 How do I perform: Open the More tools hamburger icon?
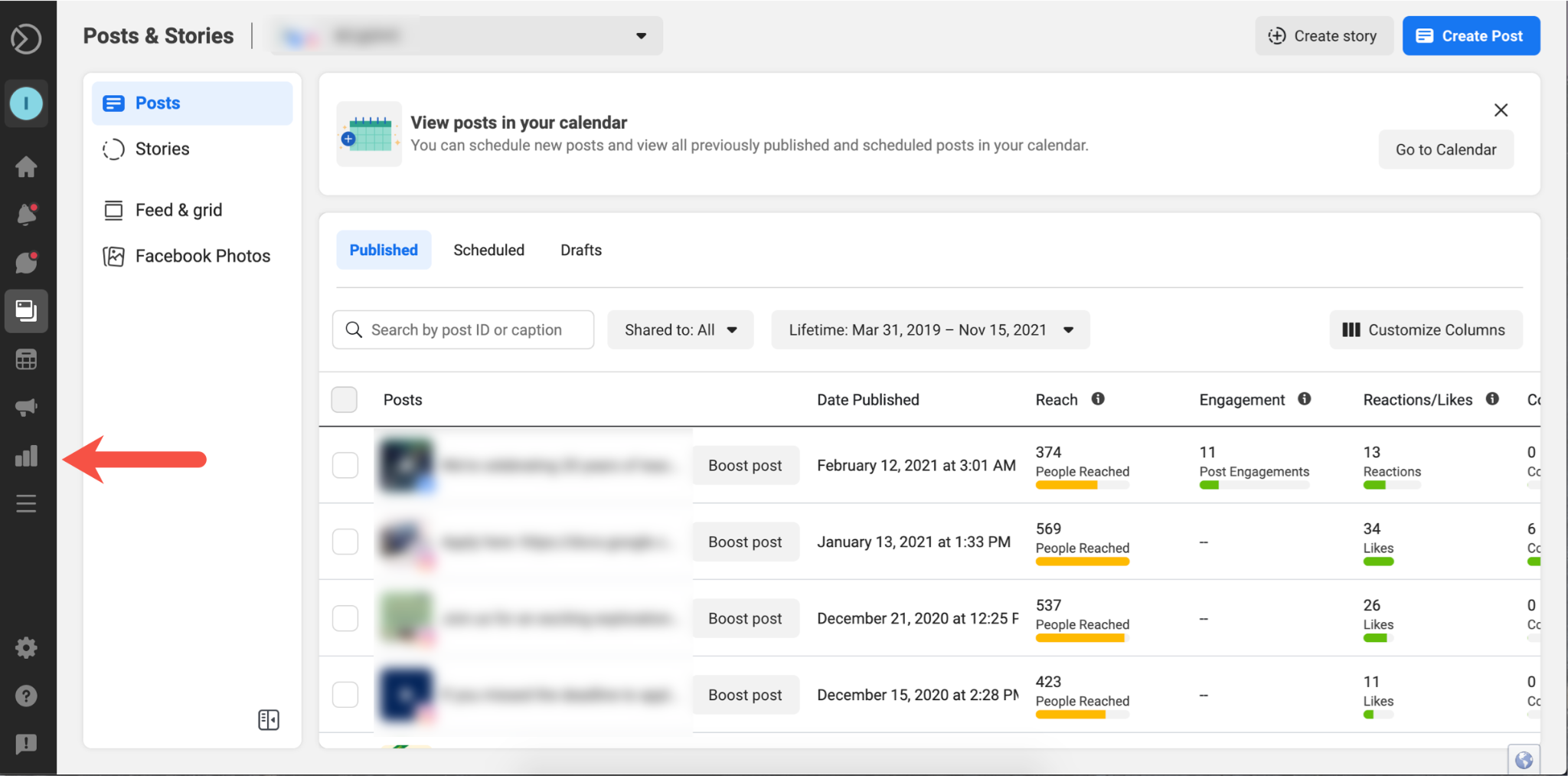pos(26,504)
